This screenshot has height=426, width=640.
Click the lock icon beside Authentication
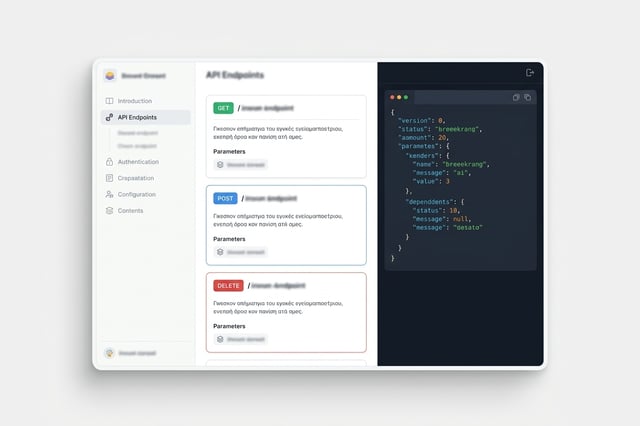tap(109, 162)
